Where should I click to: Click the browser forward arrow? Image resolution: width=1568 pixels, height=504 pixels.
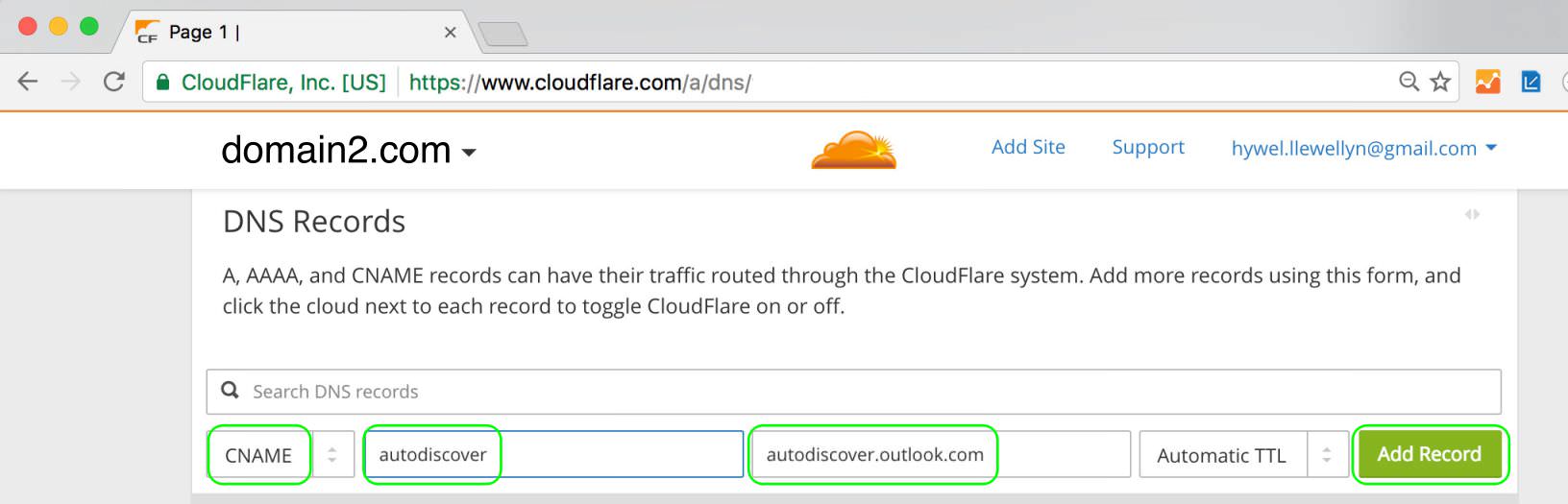click(71, 82)
